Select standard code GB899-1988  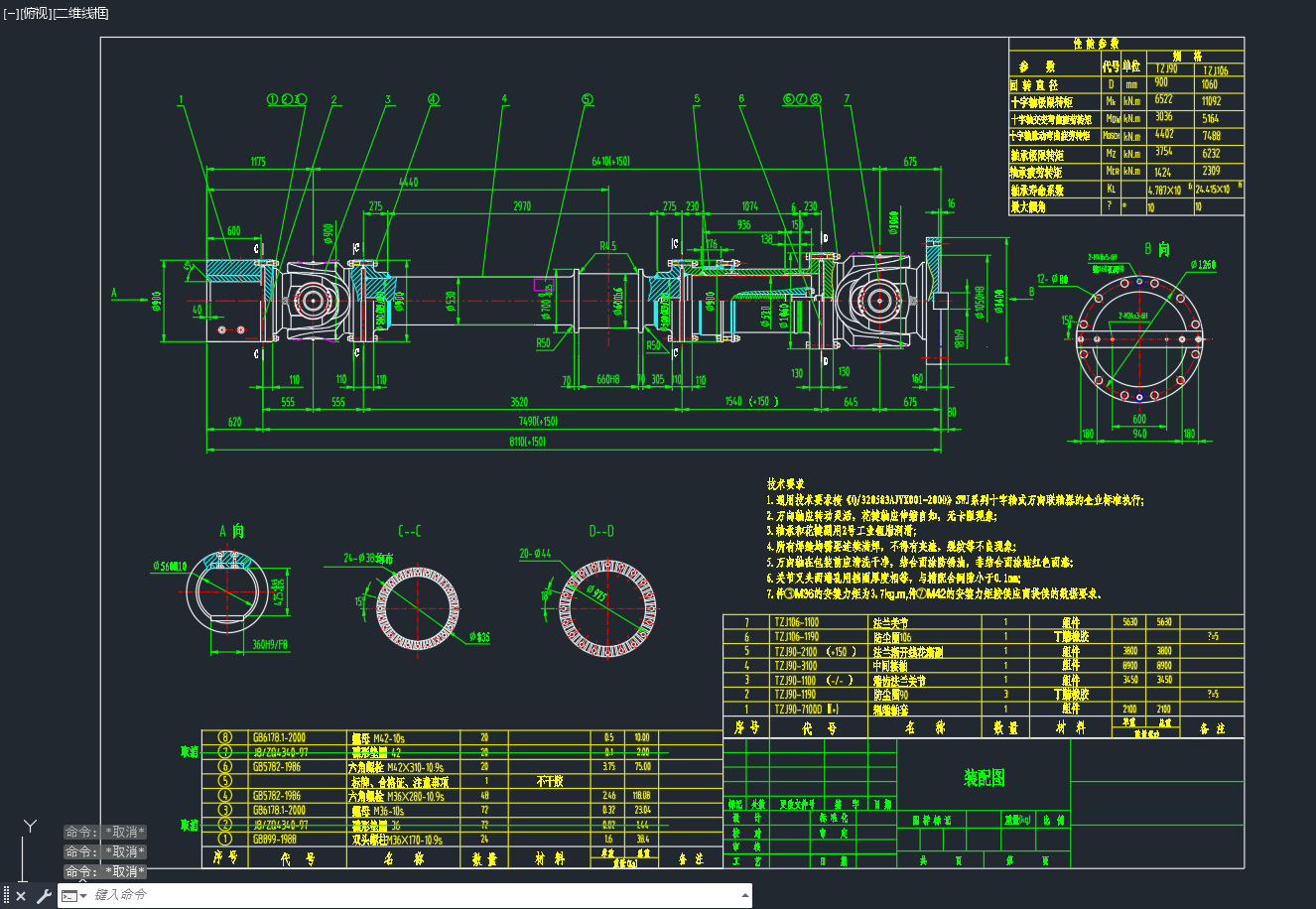coord(274,840)
